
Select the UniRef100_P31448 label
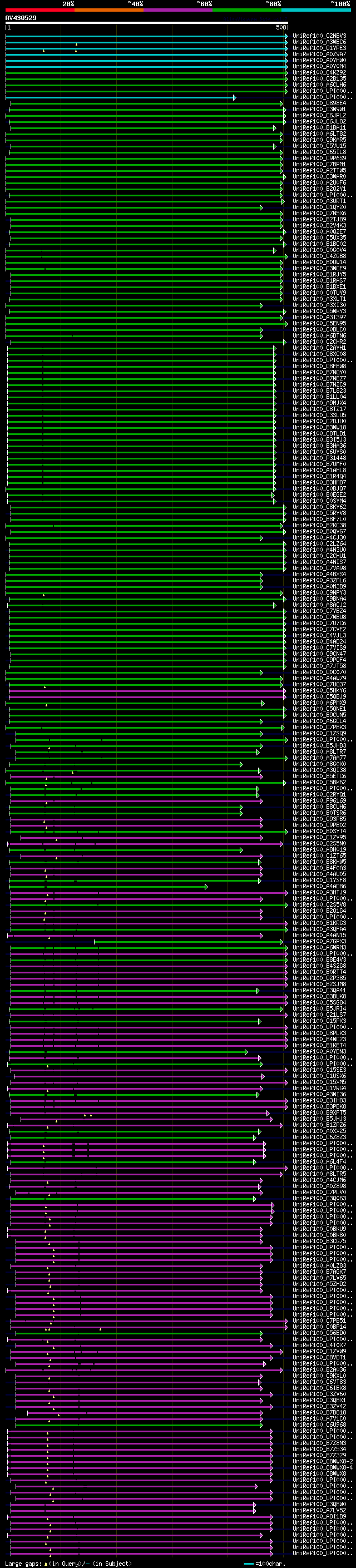click(319, 458)
